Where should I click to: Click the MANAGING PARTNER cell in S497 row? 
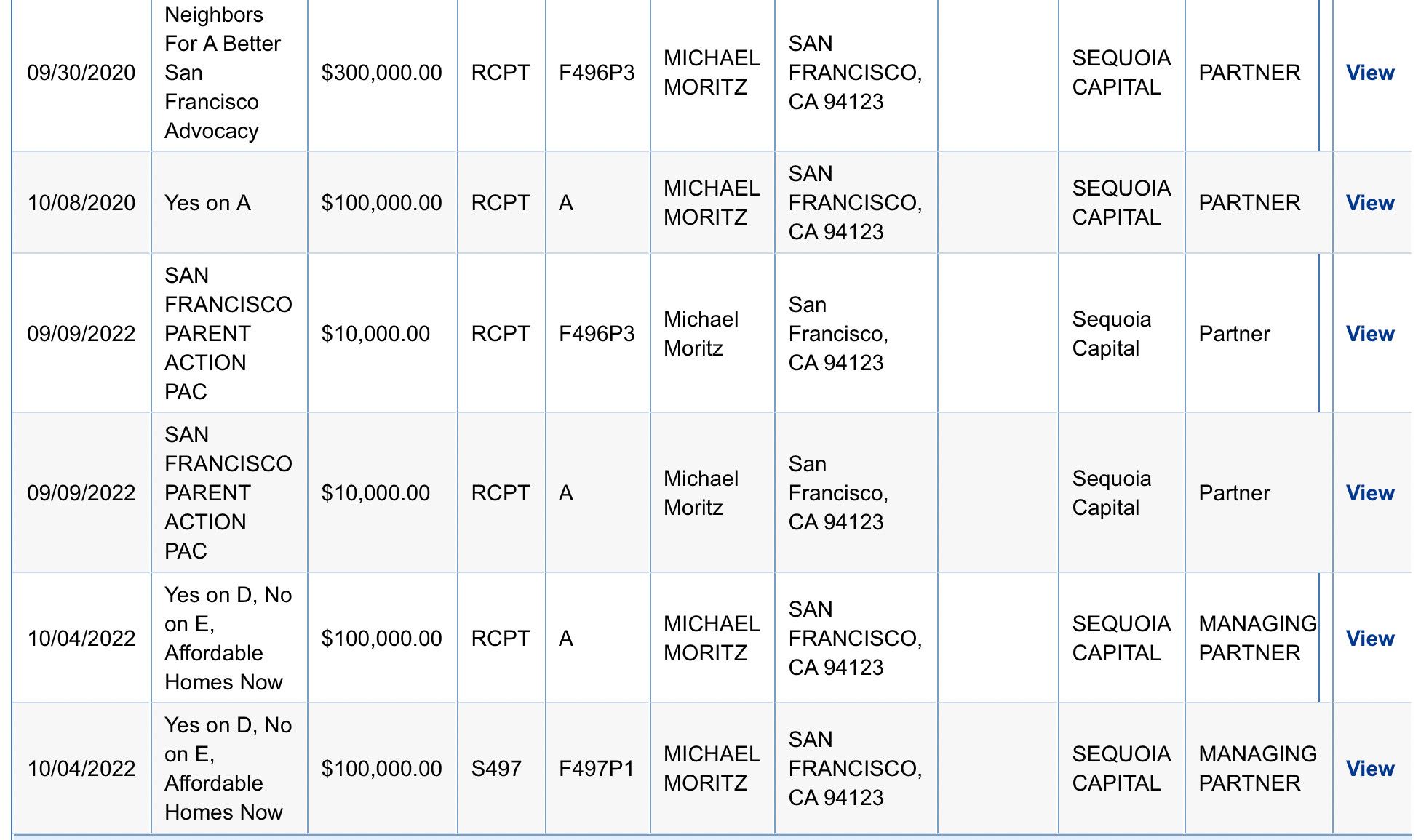point(1257,769)
